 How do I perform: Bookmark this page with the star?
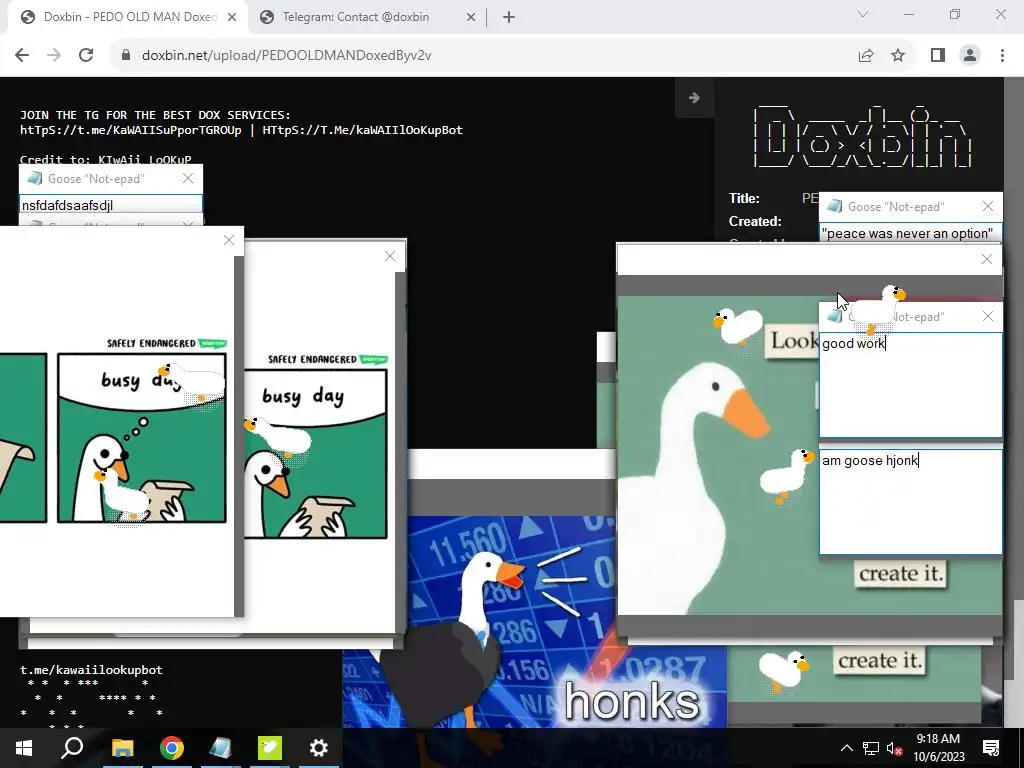tap(898, 56)
